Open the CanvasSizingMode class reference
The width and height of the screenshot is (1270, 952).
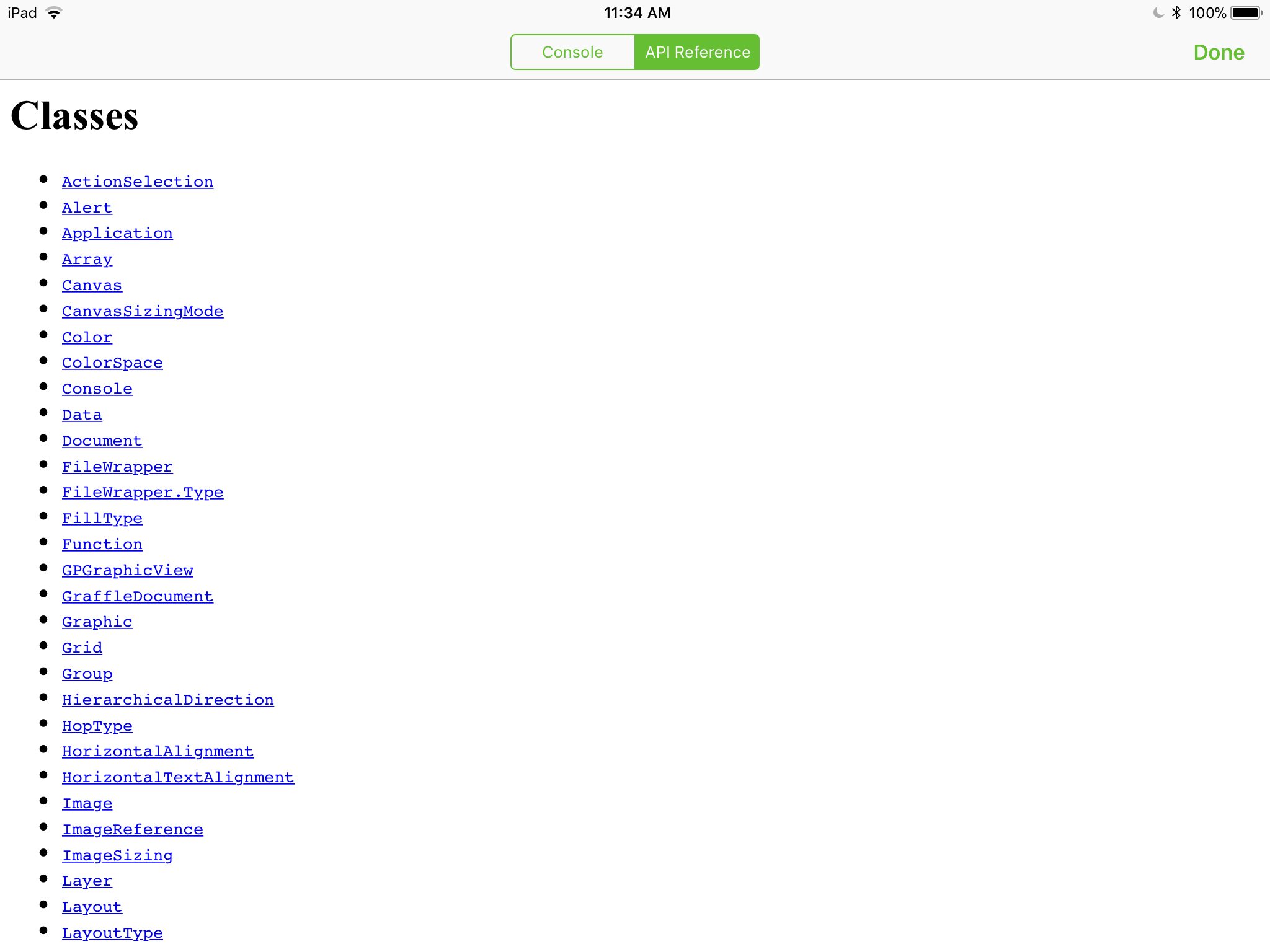[143, 311]
